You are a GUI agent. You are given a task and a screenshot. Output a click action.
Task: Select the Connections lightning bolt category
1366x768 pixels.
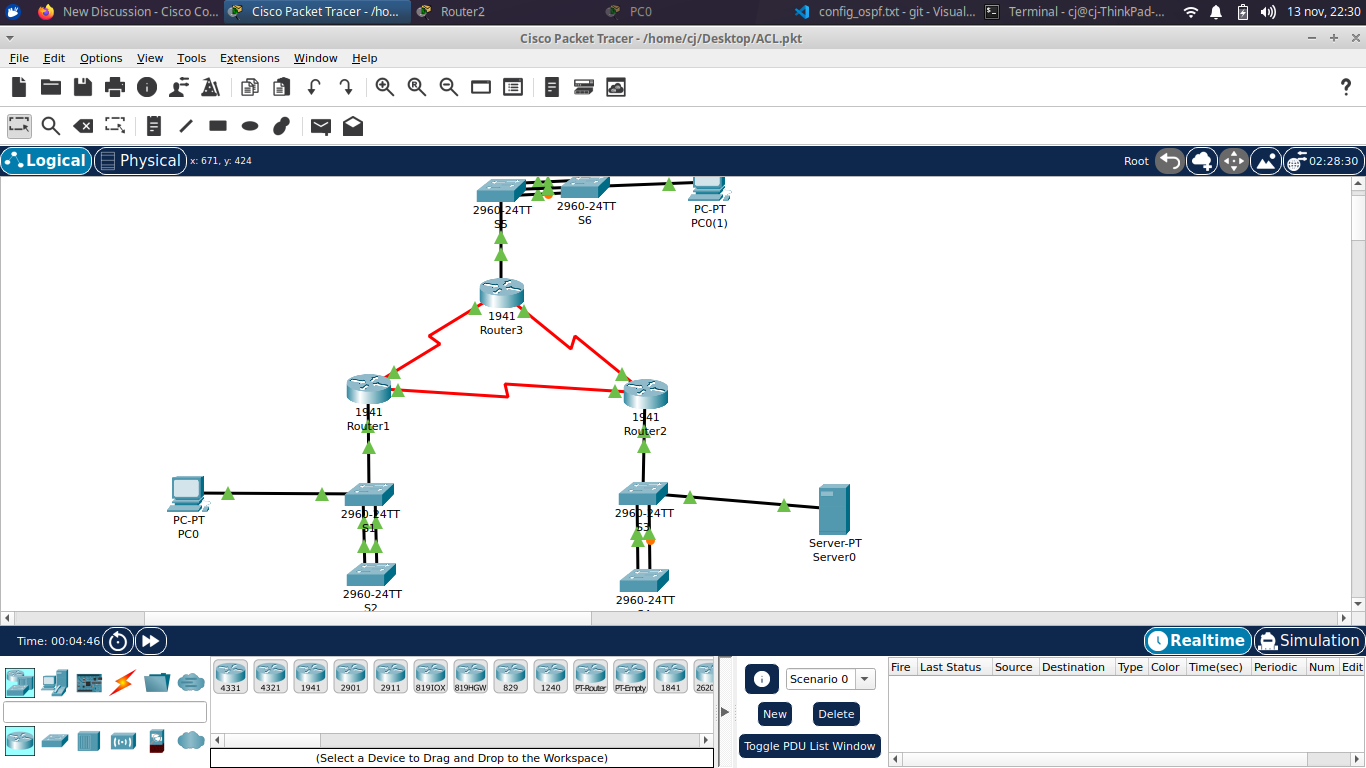coord(122,683)
